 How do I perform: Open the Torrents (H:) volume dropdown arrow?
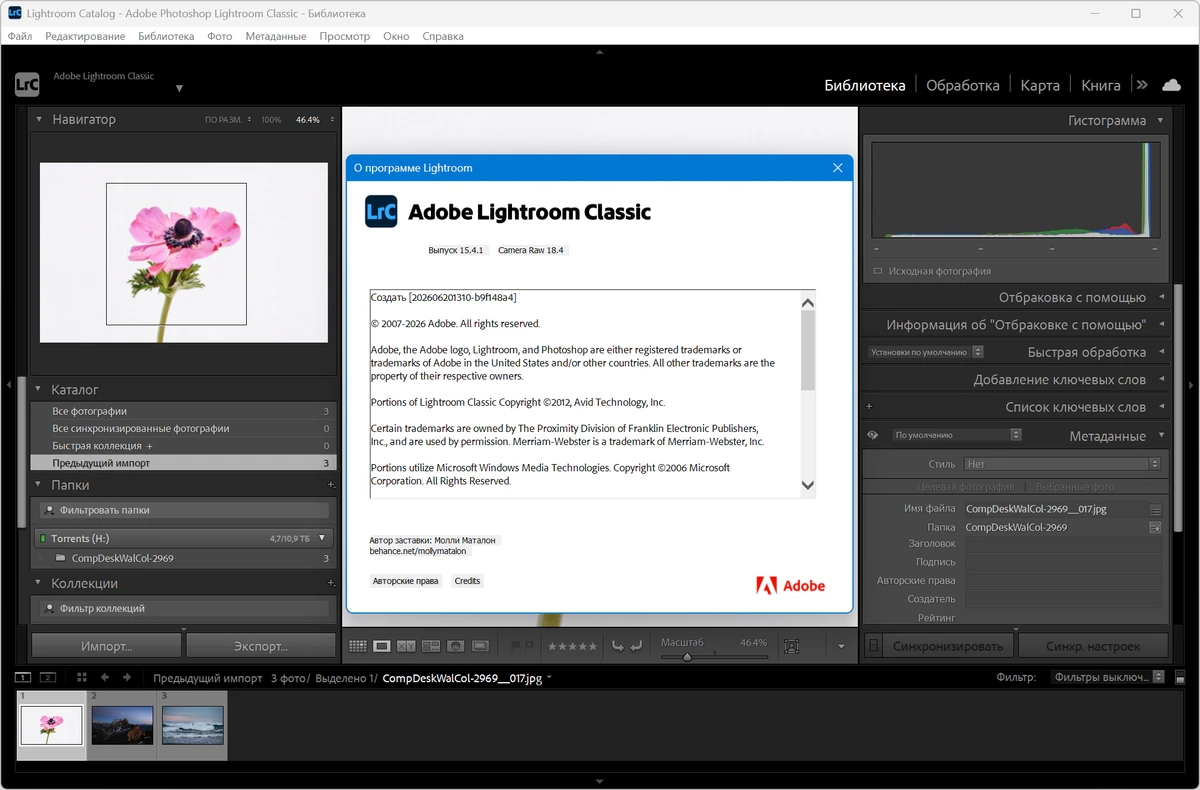point(322,538)
